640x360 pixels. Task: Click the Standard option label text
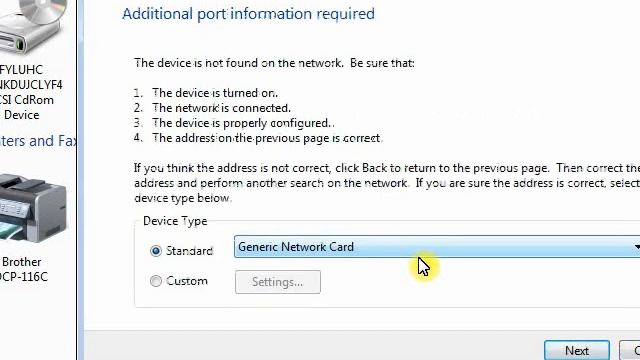(x=189, y=251)
